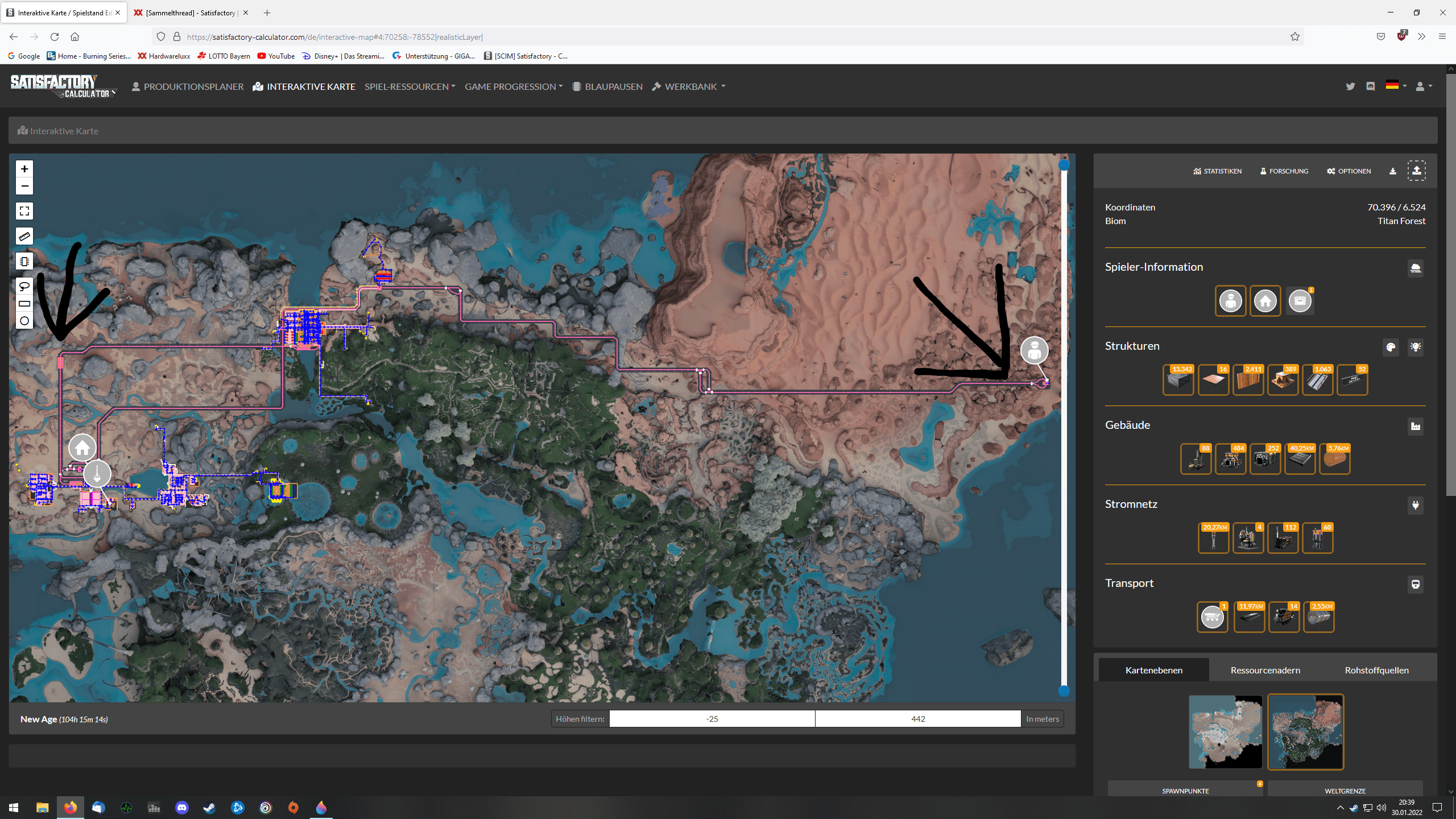Expand Firefox toolbar overflow chevrons
The image size is (1456, 819).
(1421, 36)
